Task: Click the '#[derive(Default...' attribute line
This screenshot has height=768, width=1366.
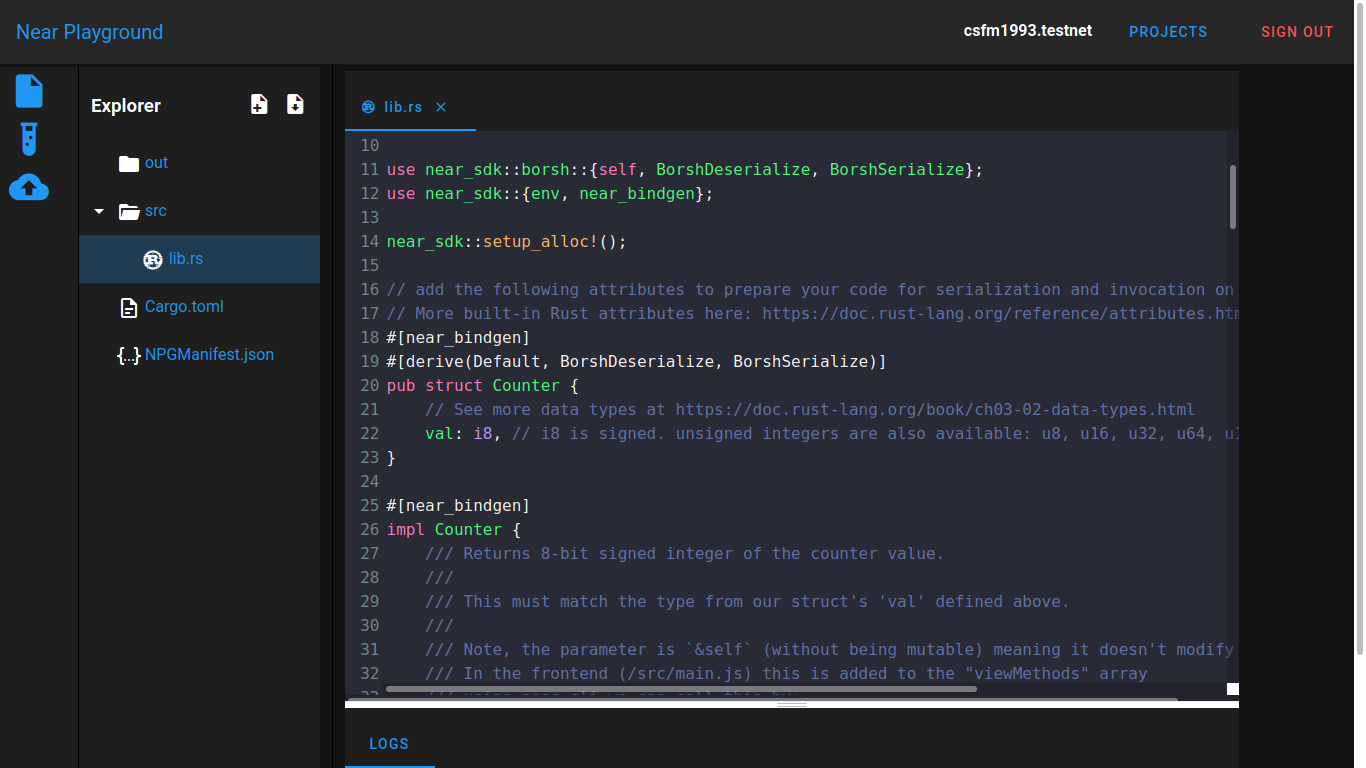Action: coord(637,362)
